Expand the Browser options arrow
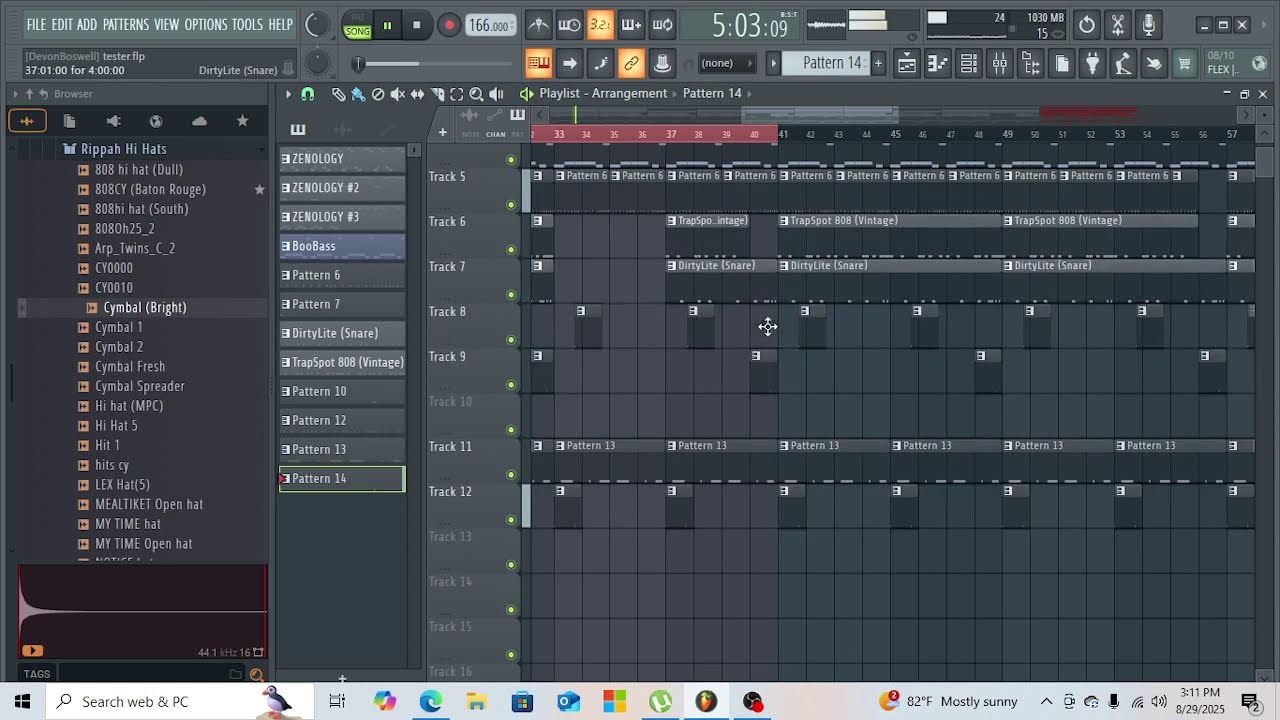Image resolution: width=1280 pixels, height=720 pixels. click(x=15, y=94)
